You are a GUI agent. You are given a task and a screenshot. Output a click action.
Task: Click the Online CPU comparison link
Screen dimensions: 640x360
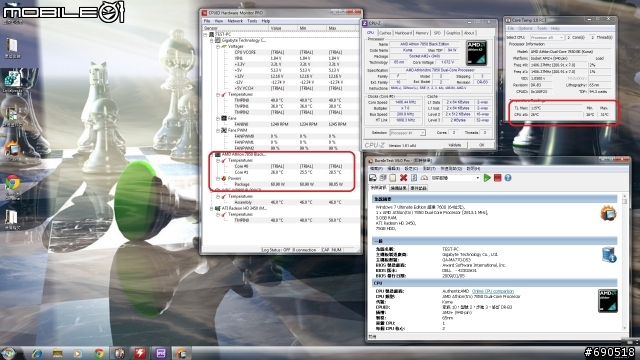pyautogui.click(x=493, y=291)
